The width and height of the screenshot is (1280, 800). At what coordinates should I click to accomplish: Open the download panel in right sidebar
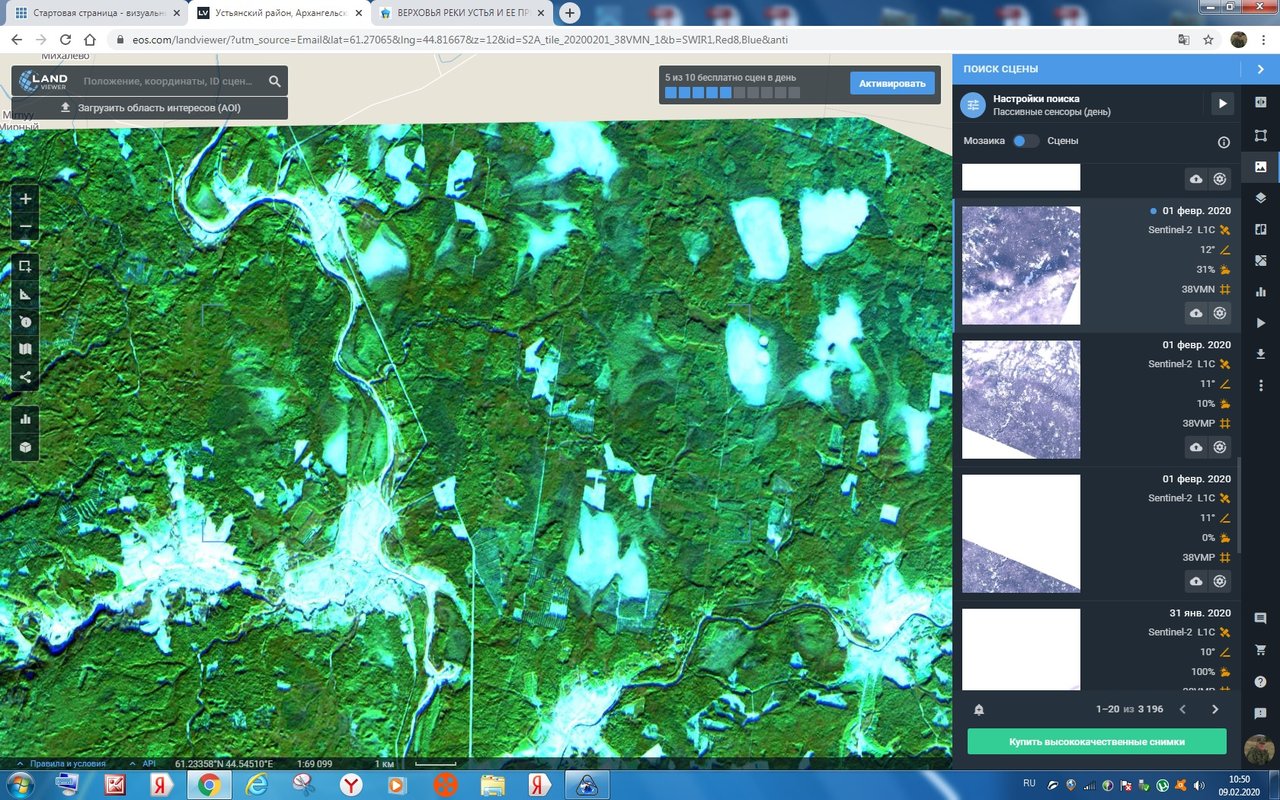1260,354
